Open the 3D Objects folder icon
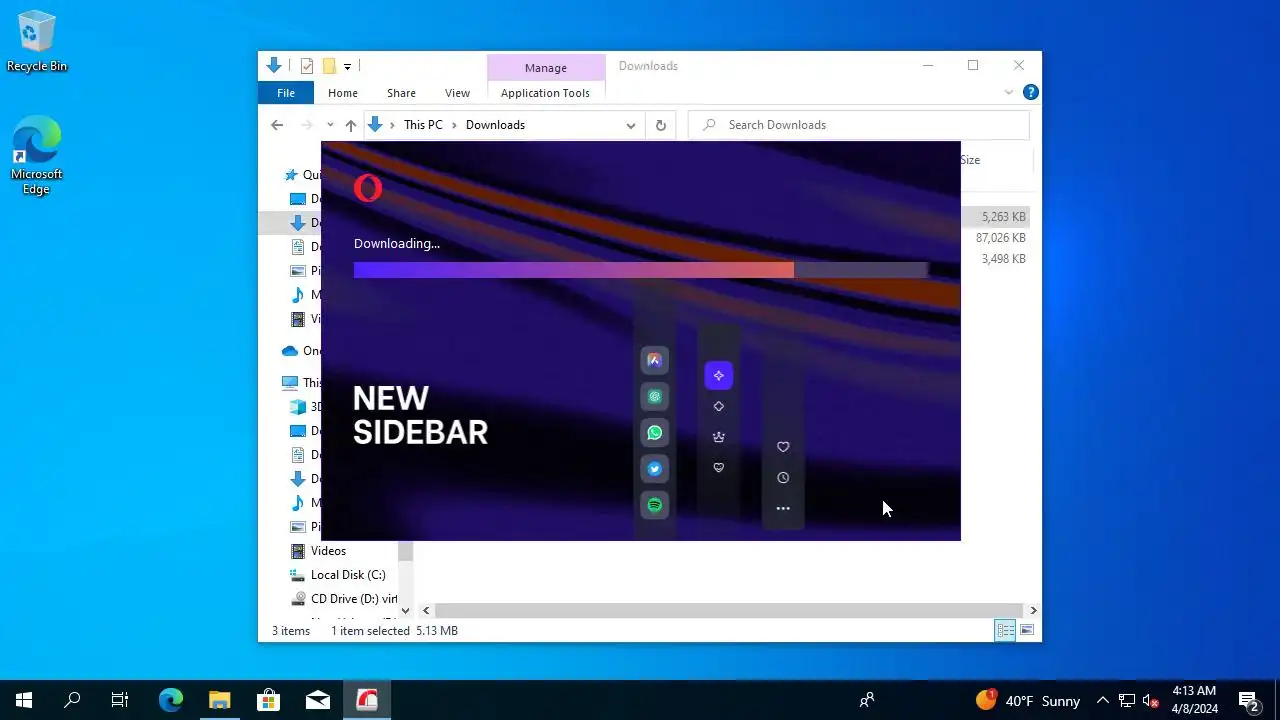The image size is (1280, 720). click(x=298, y=407)
